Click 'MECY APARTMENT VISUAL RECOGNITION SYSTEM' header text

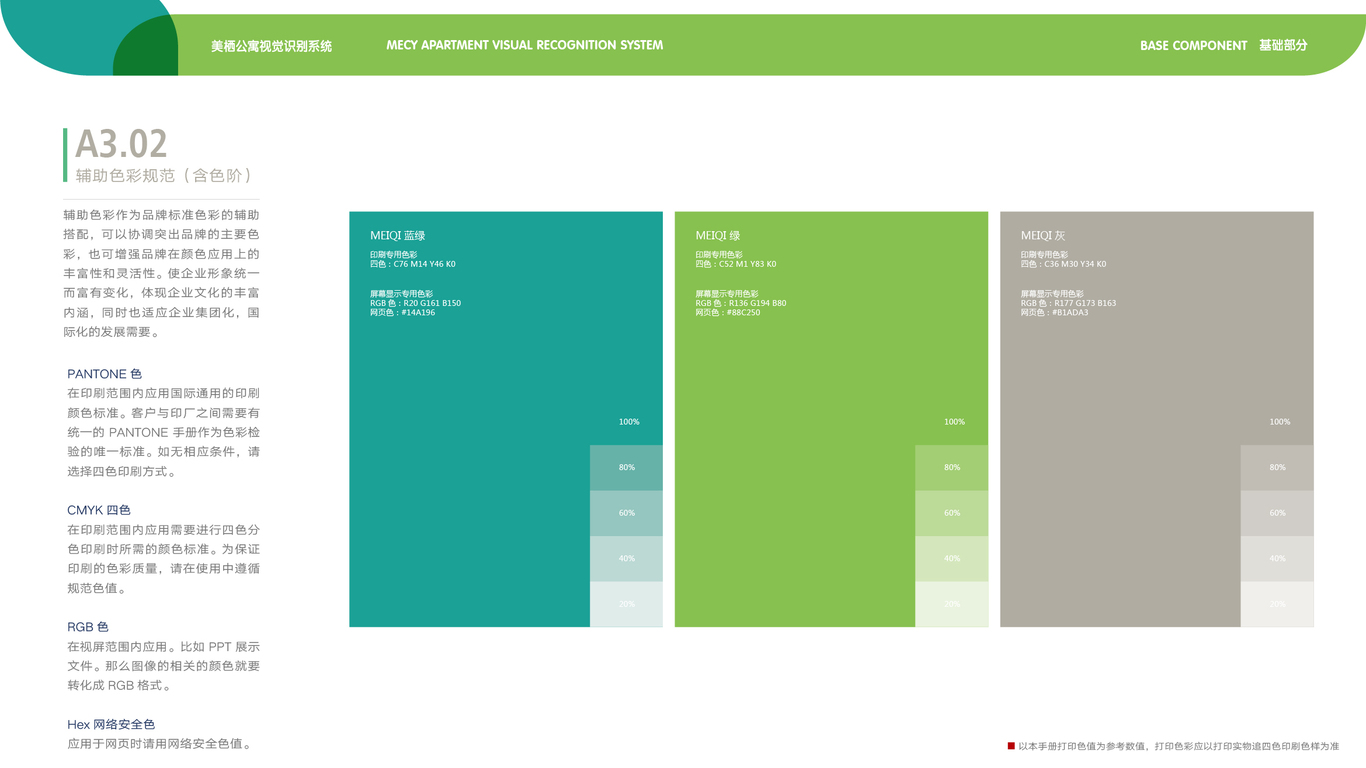point(524,45)
